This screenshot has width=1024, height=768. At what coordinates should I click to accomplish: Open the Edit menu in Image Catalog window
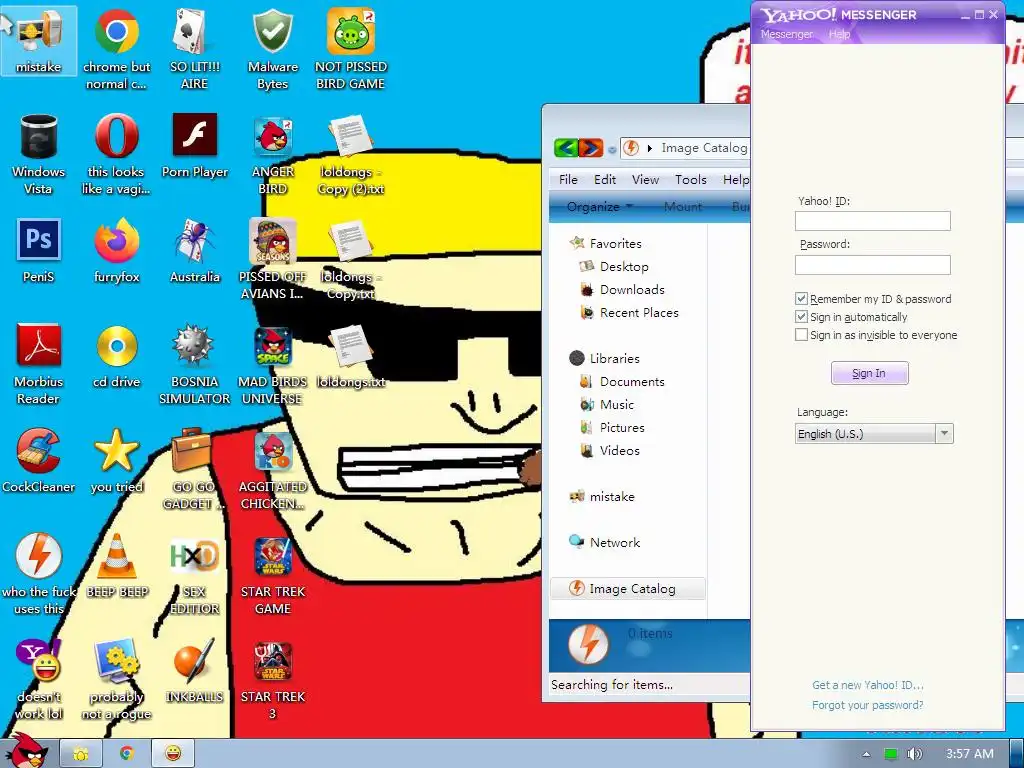[x=605, y=180]
